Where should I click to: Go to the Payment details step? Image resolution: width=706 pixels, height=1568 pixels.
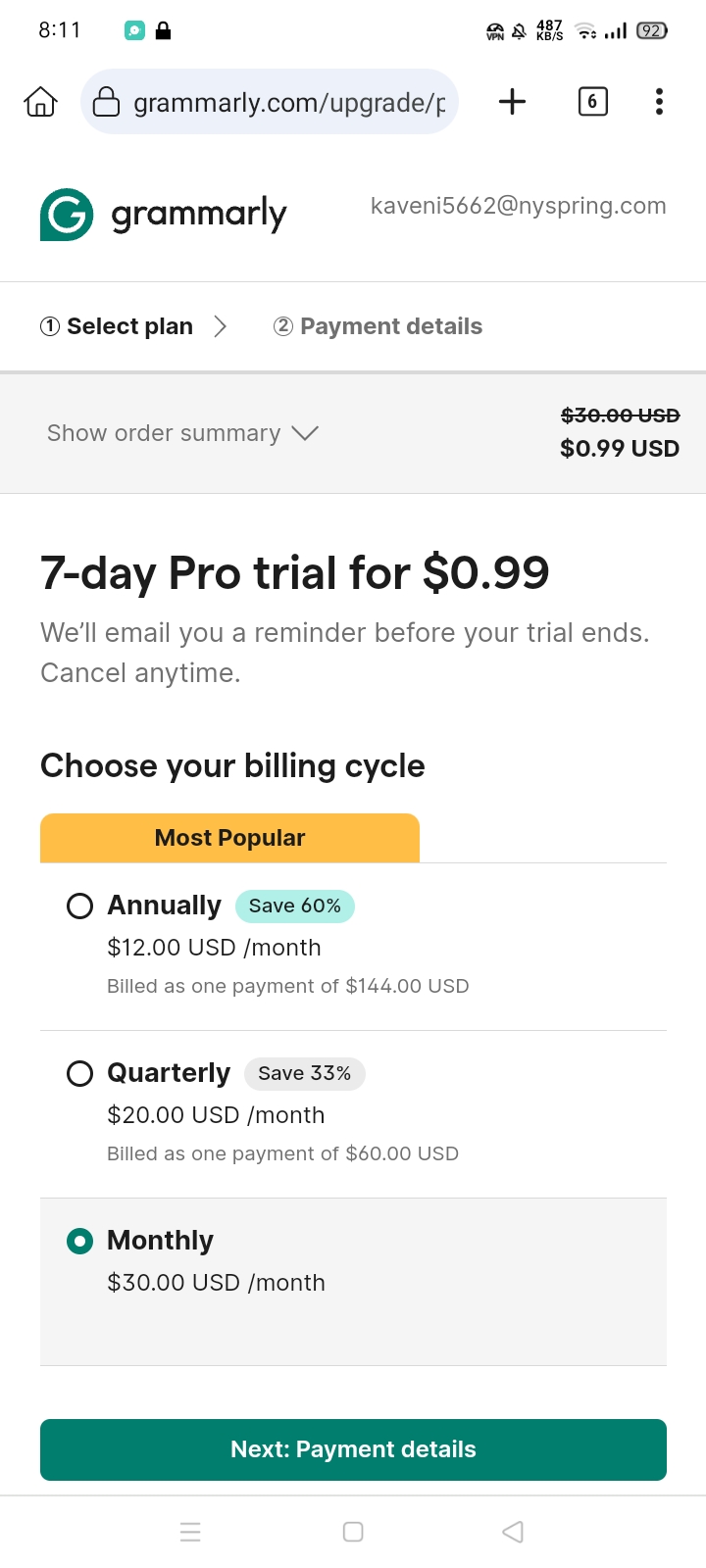(378, 326)
